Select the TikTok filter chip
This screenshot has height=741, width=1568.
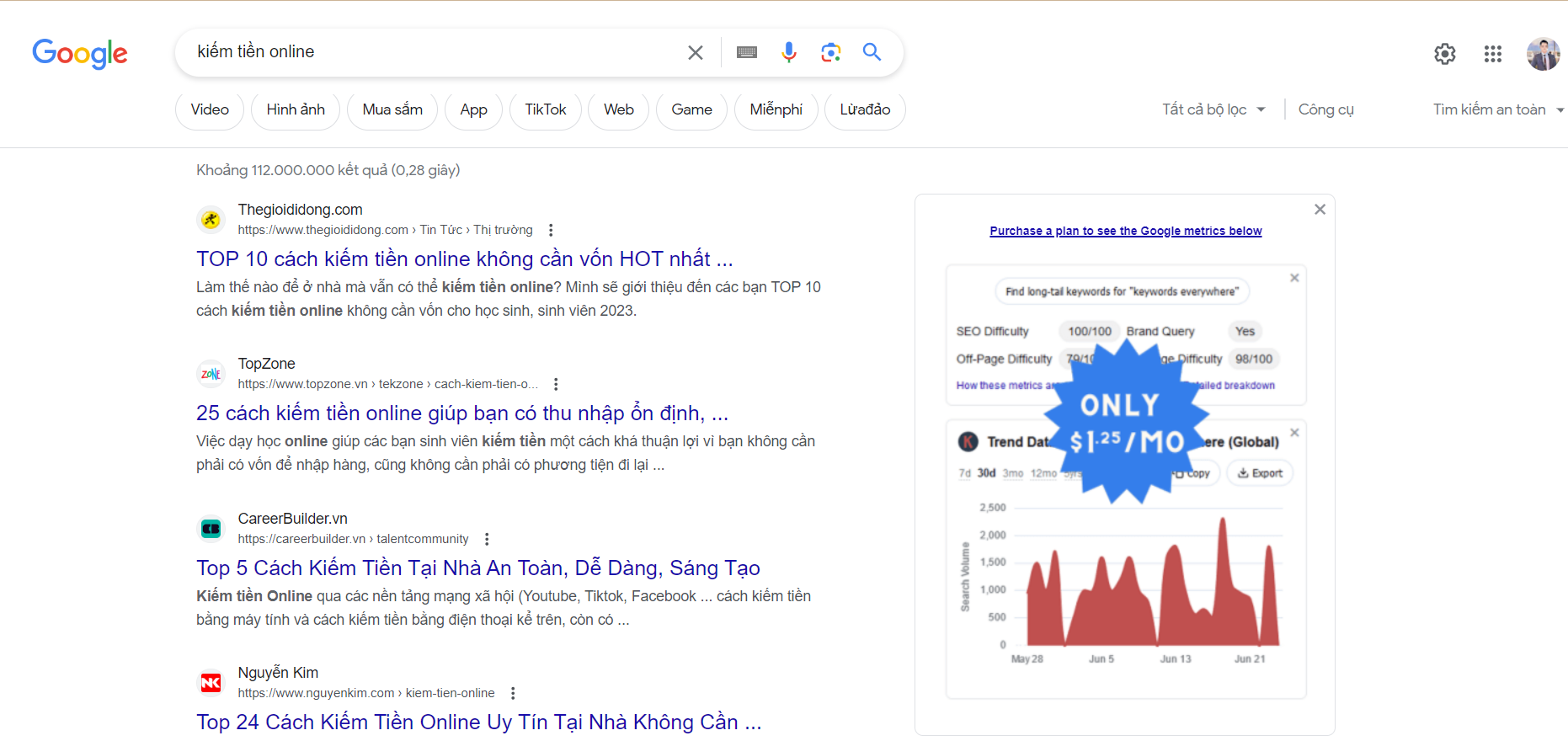click(546, 110)
